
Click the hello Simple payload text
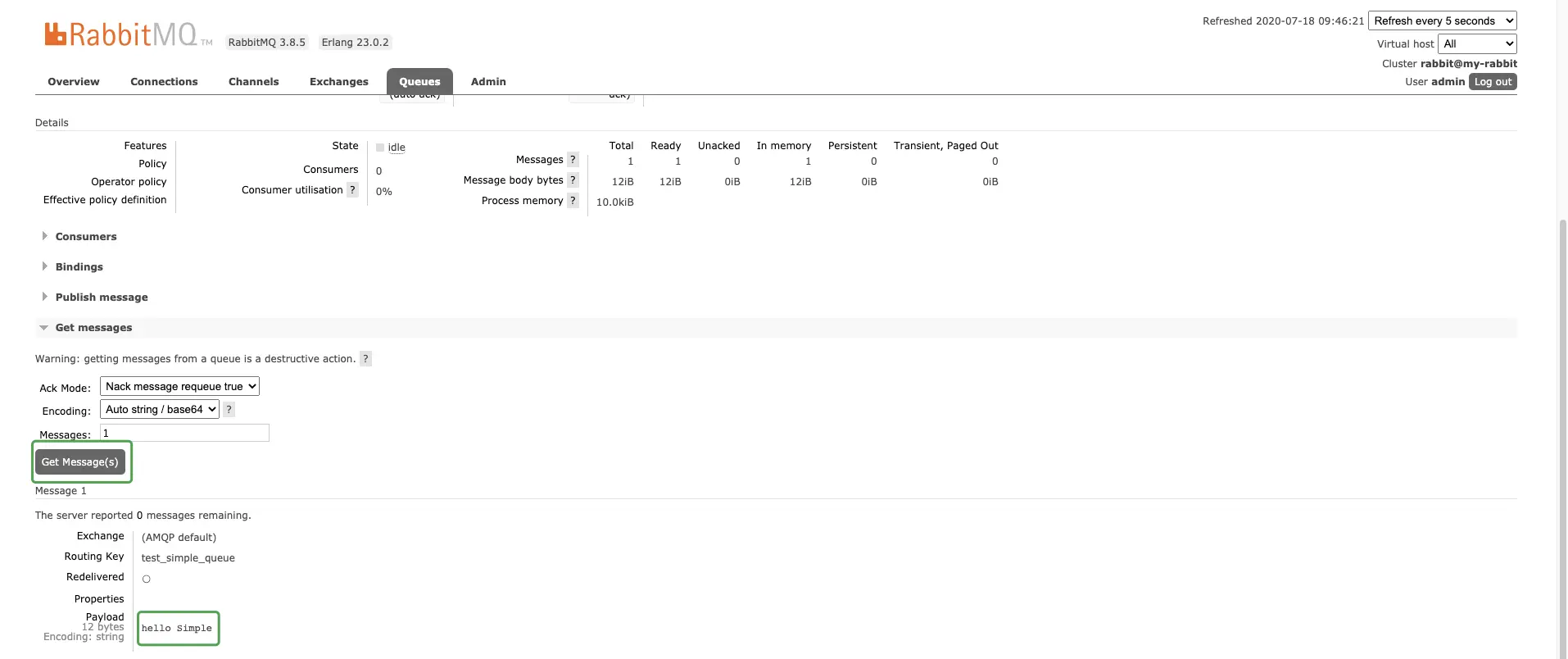pyautogui.click(x=177, y=629)
